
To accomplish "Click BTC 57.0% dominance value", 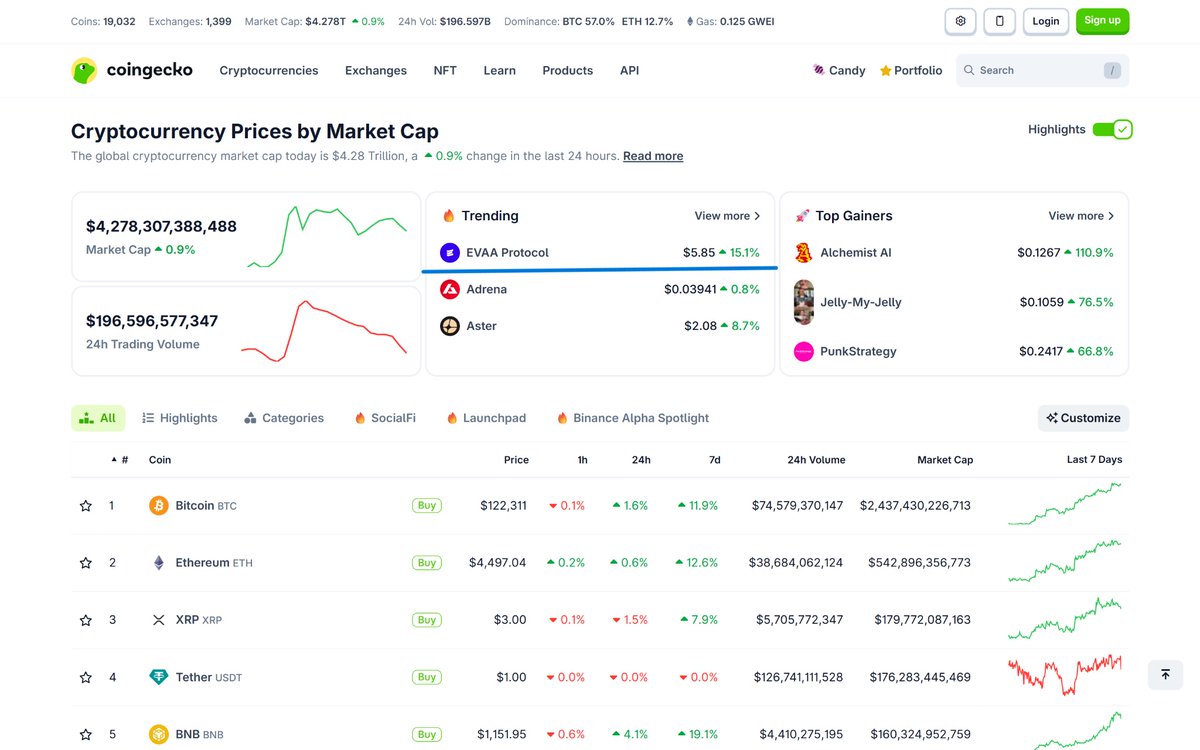I will point(588,21).
